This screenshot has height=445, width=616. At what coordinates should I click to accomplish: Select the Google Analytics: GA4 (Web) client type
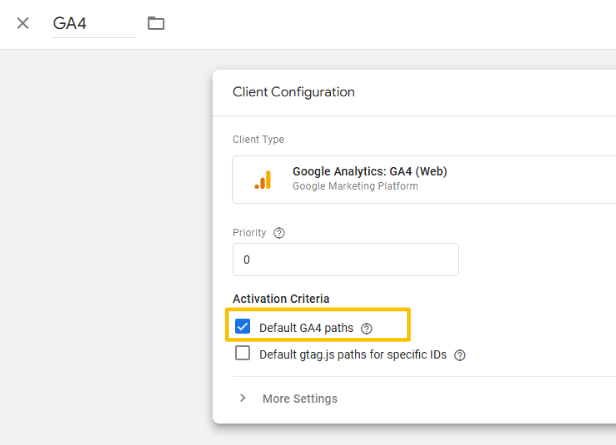point(369,171)
